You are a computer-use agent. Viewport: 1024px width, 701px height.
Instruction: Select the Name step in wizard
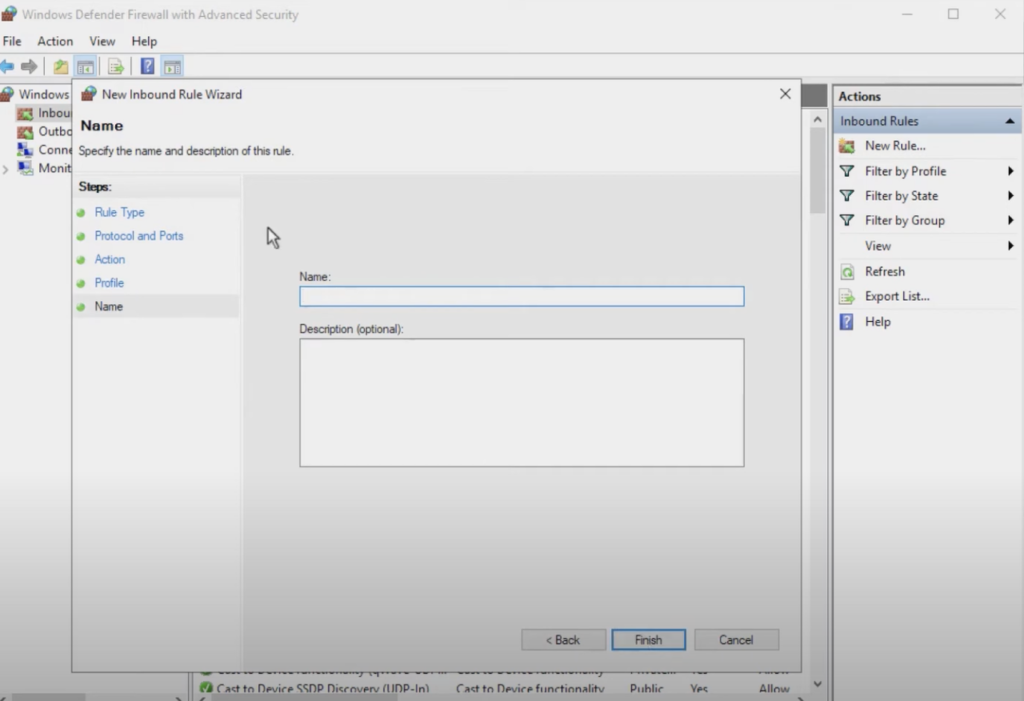click(108, 306)
